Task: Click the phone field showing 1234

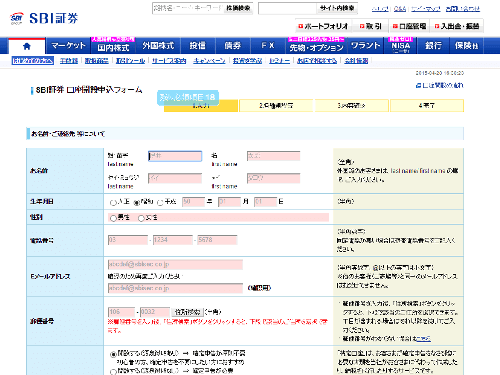Action: tap(173, 240)
